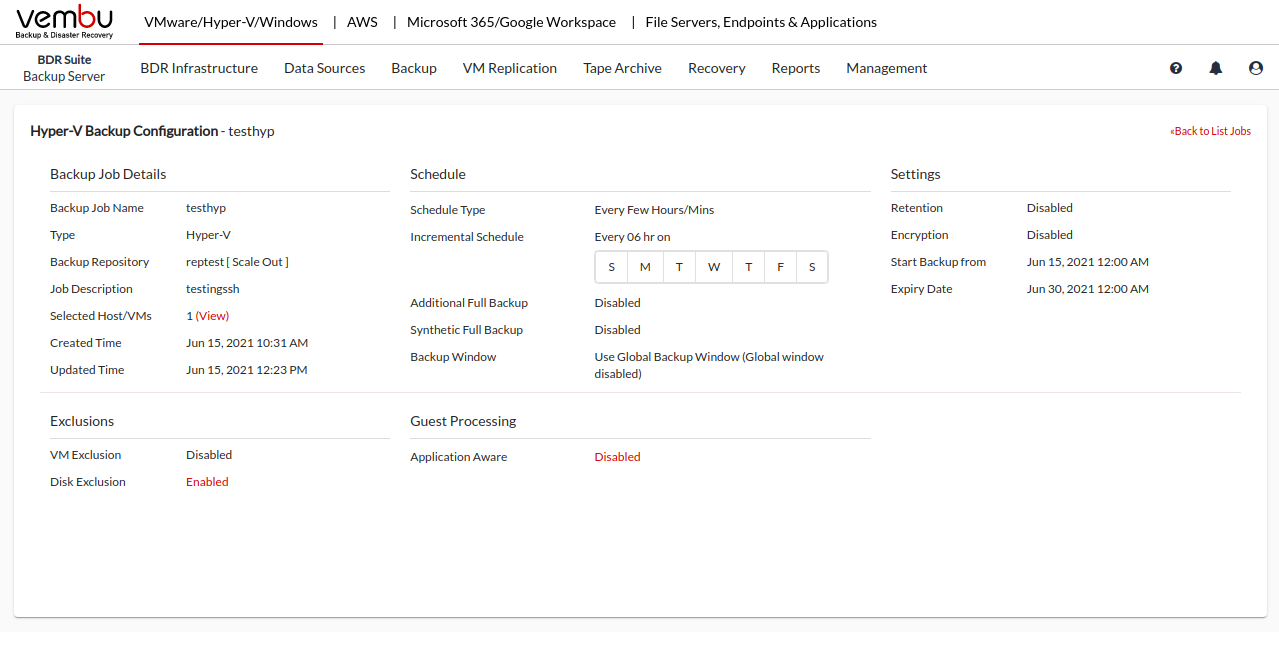1279x662 pixels.
Task: Expand the Recovery menu
Action: point(716,68)
